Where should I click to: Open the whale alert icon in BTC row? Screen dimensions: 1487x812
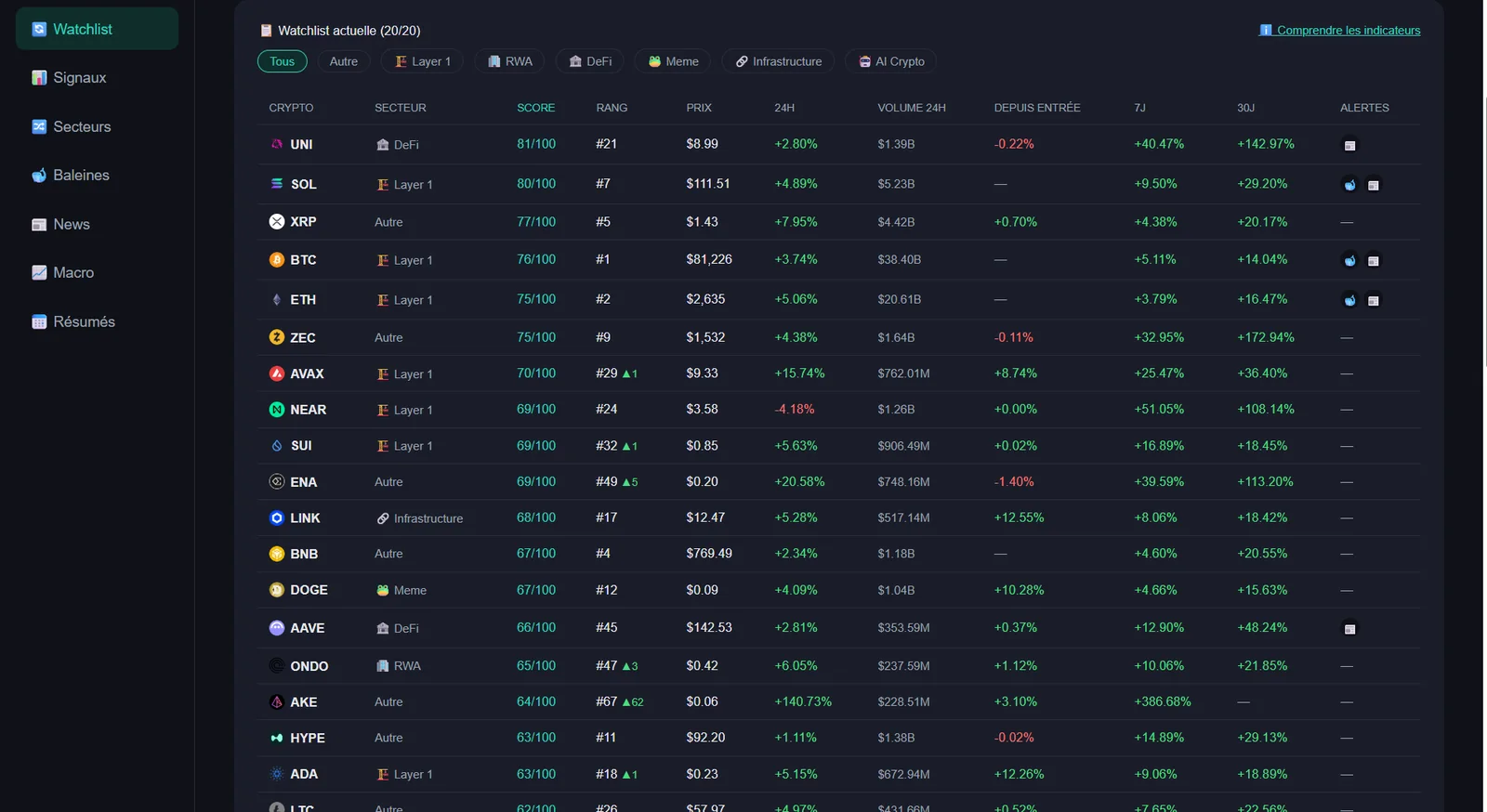point(1349,260)
